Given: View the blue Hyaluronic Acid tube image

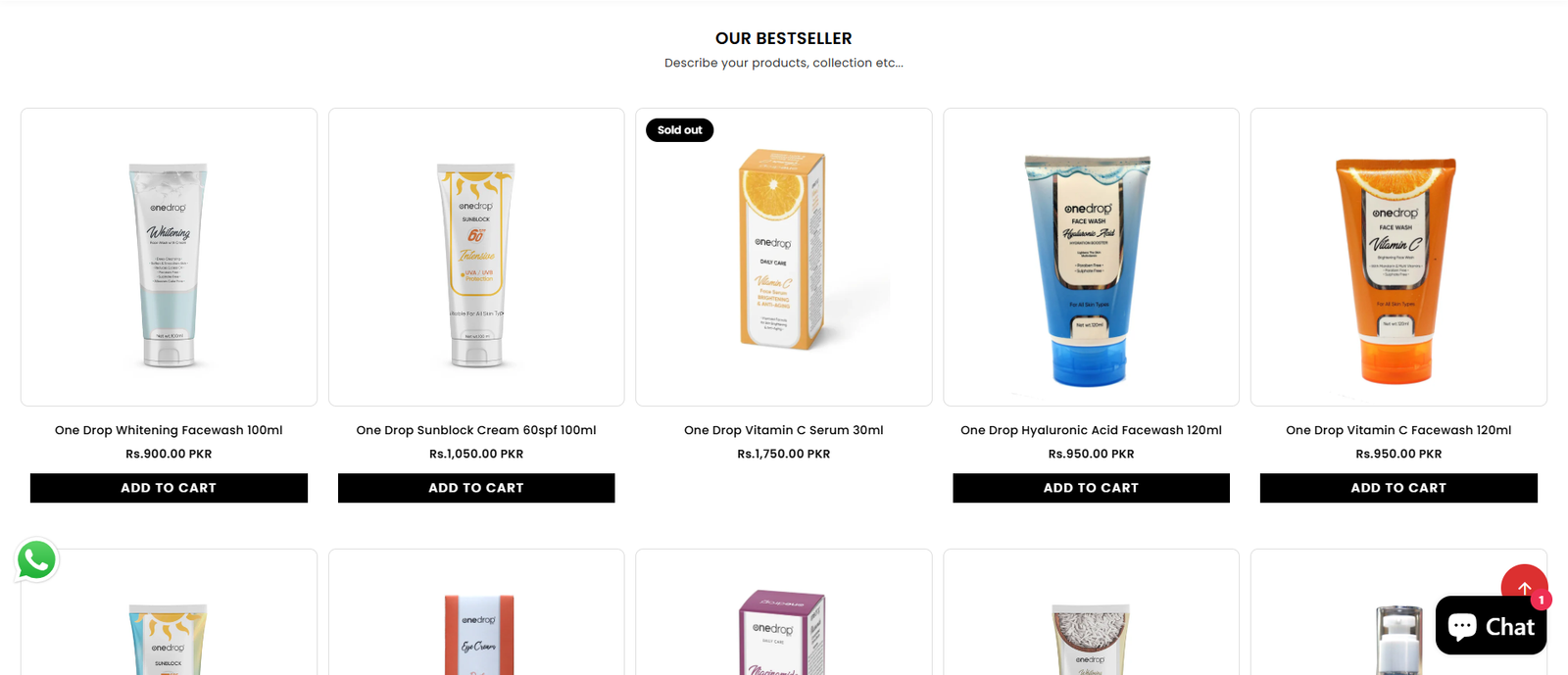Looking at the screenshot, I should pyautogui.click(x=1091, y=258).
